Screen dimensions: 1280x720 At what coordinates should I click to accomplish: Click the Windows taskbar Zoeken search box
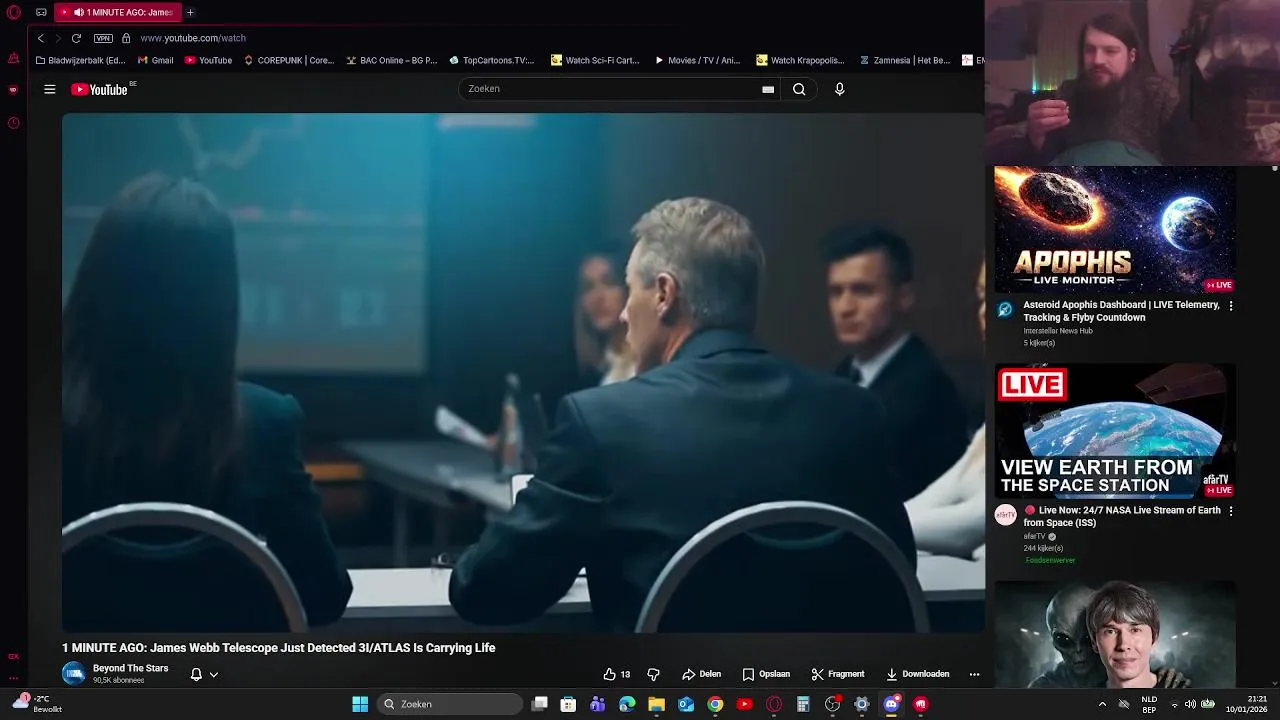[451, 704]
